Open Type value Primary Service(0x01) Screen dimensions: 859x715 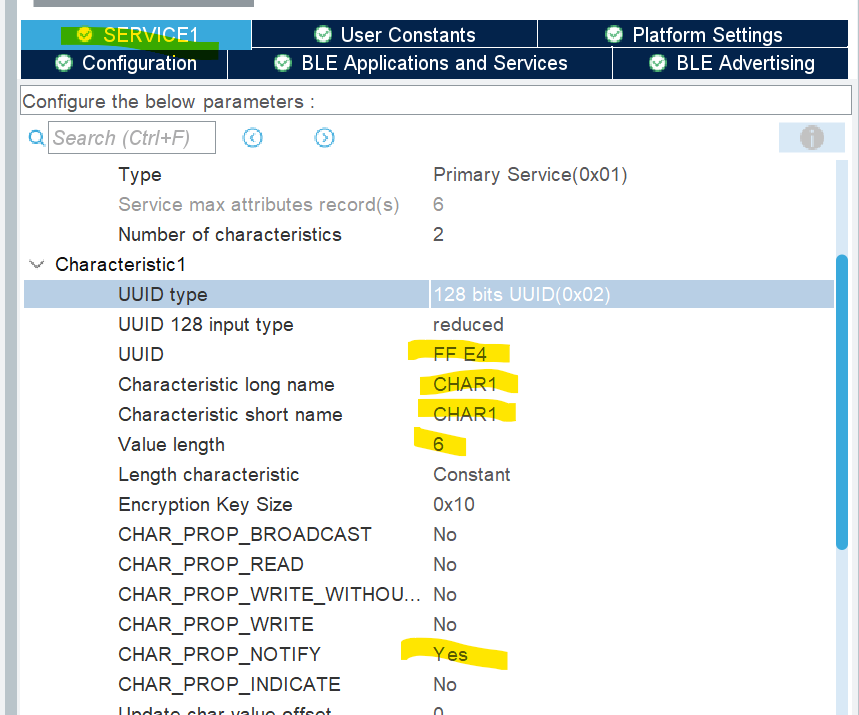(x=530, y=174)
